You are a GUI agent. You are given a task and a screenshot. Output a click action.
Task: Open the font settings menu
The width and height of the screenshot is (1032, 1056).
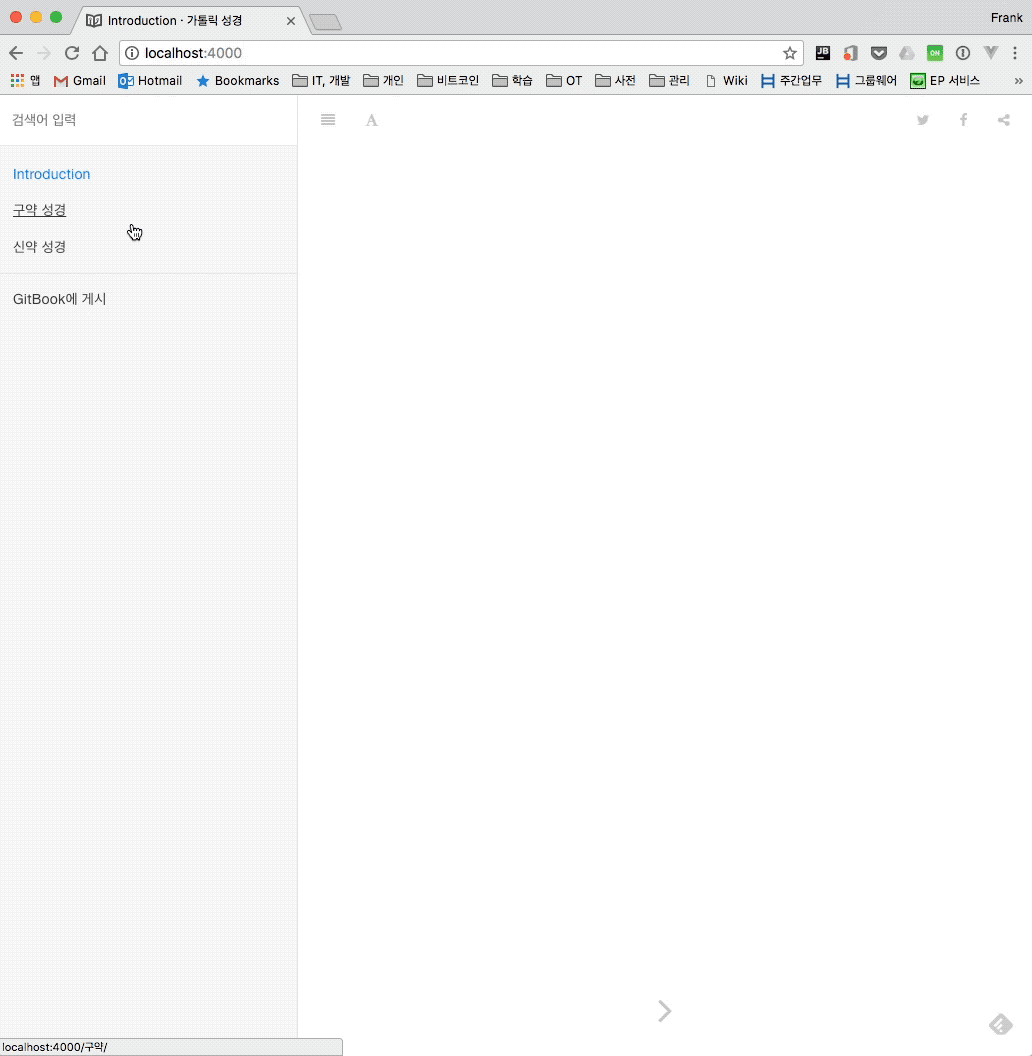tap(372, 120)
